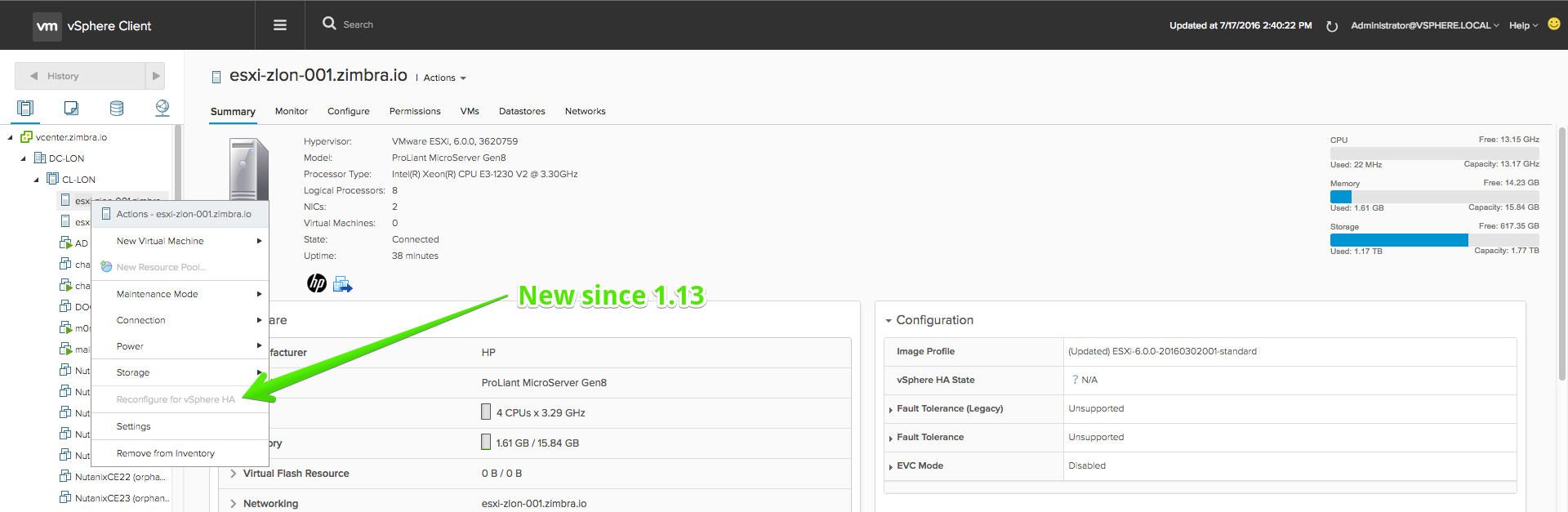The height and width of the screenshot is (512, 1568).
Task: Switch to the Storage inventory view
Action: tap(117, 108)
